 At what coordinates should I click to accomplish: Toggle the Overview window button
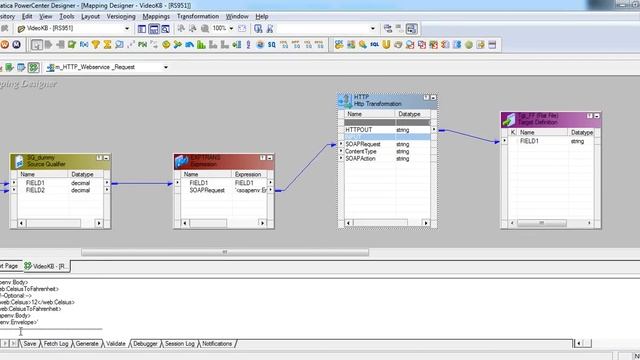pyautogui.click(x=165, y=29)
